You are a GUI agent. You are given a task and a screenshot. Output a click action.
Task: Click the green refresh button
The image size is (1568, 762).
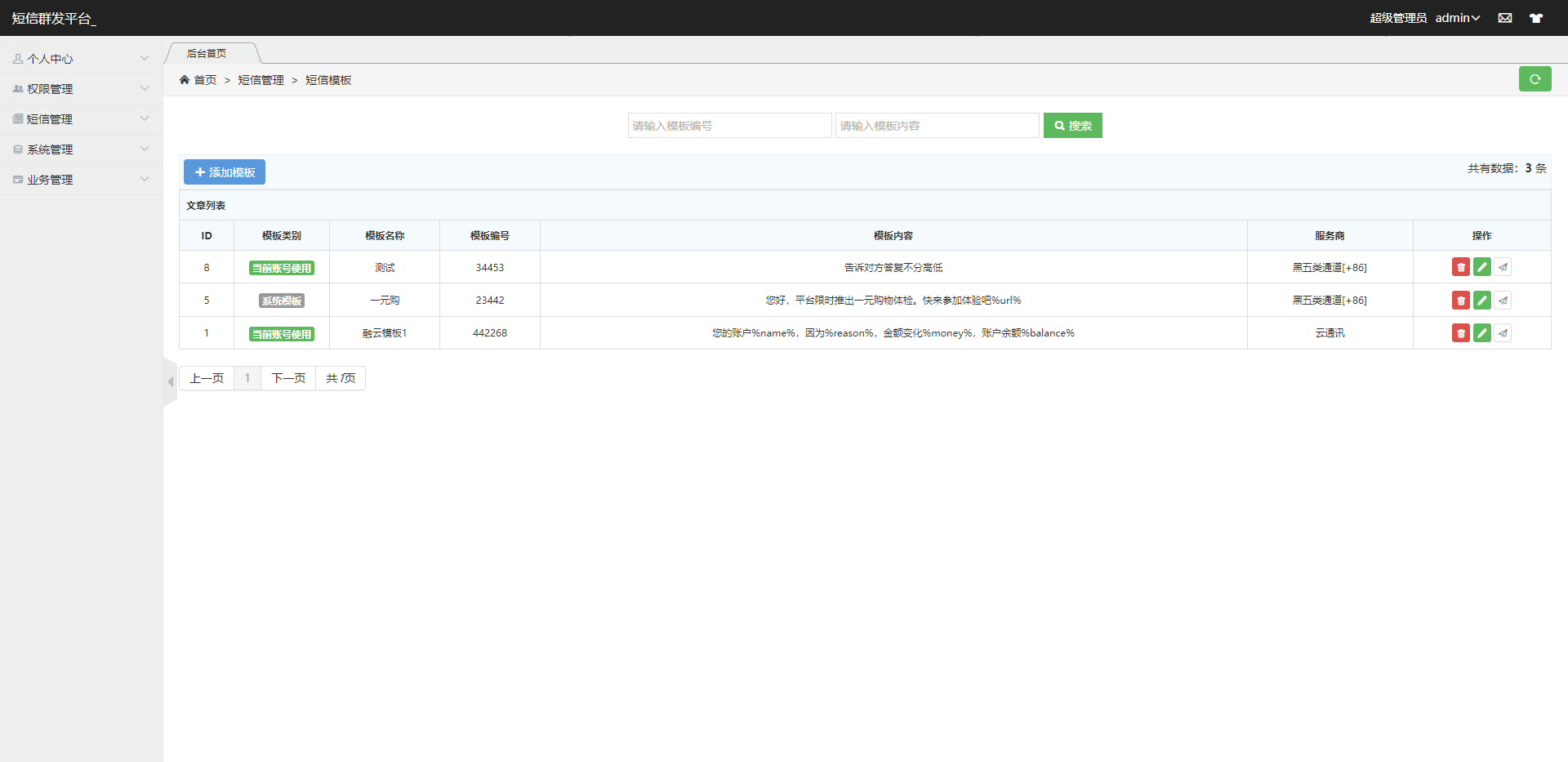click(x=1535, y=79)
